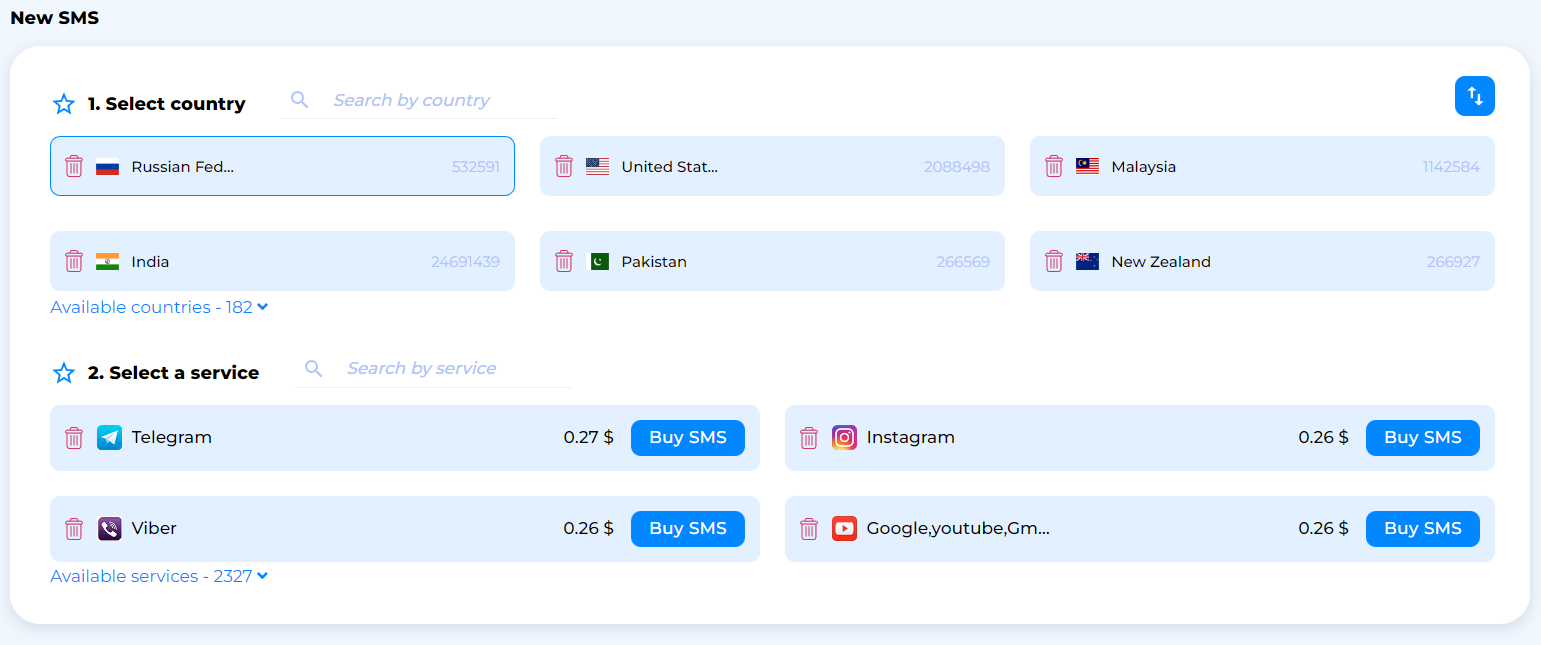Select the United Stat... country name
The height and width of the screenshot is (645, 1541).
coord(670,167)
